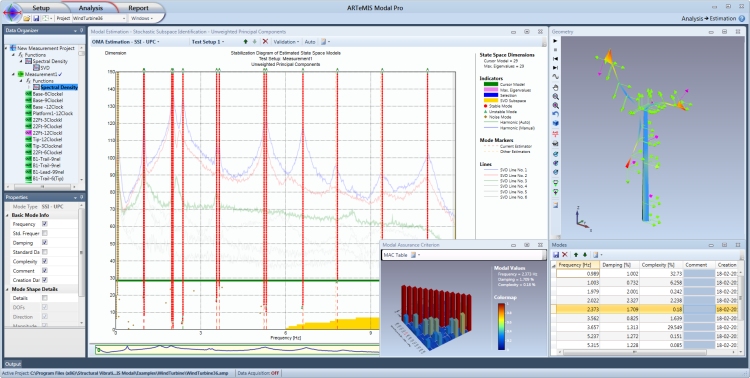Click the last icon at bottom of Geometry toolbar
This screenshot has height=378, width=750.
[555, 205]
